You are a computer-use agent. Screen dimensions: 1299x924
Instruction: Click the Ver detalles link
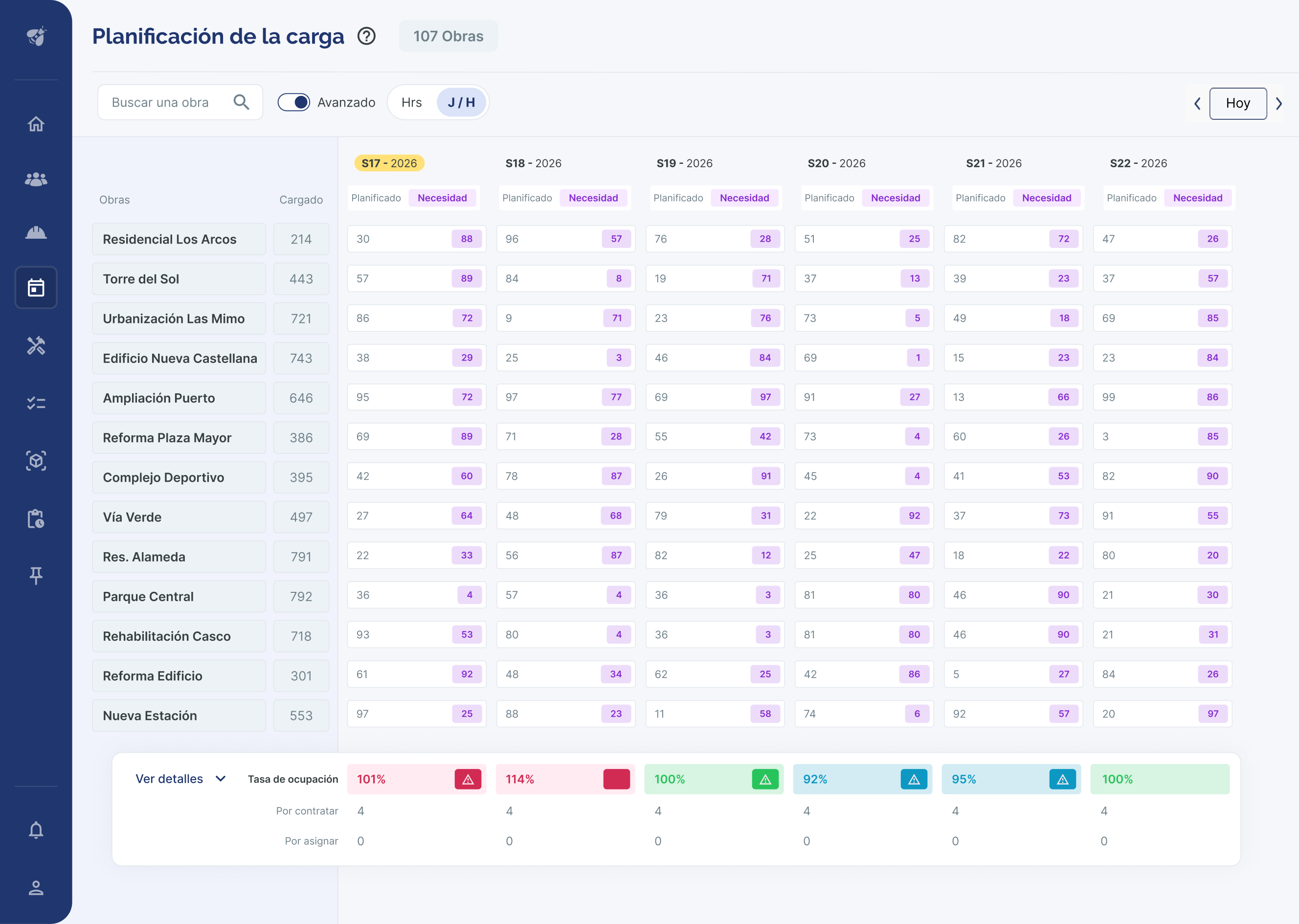point(169,779)
